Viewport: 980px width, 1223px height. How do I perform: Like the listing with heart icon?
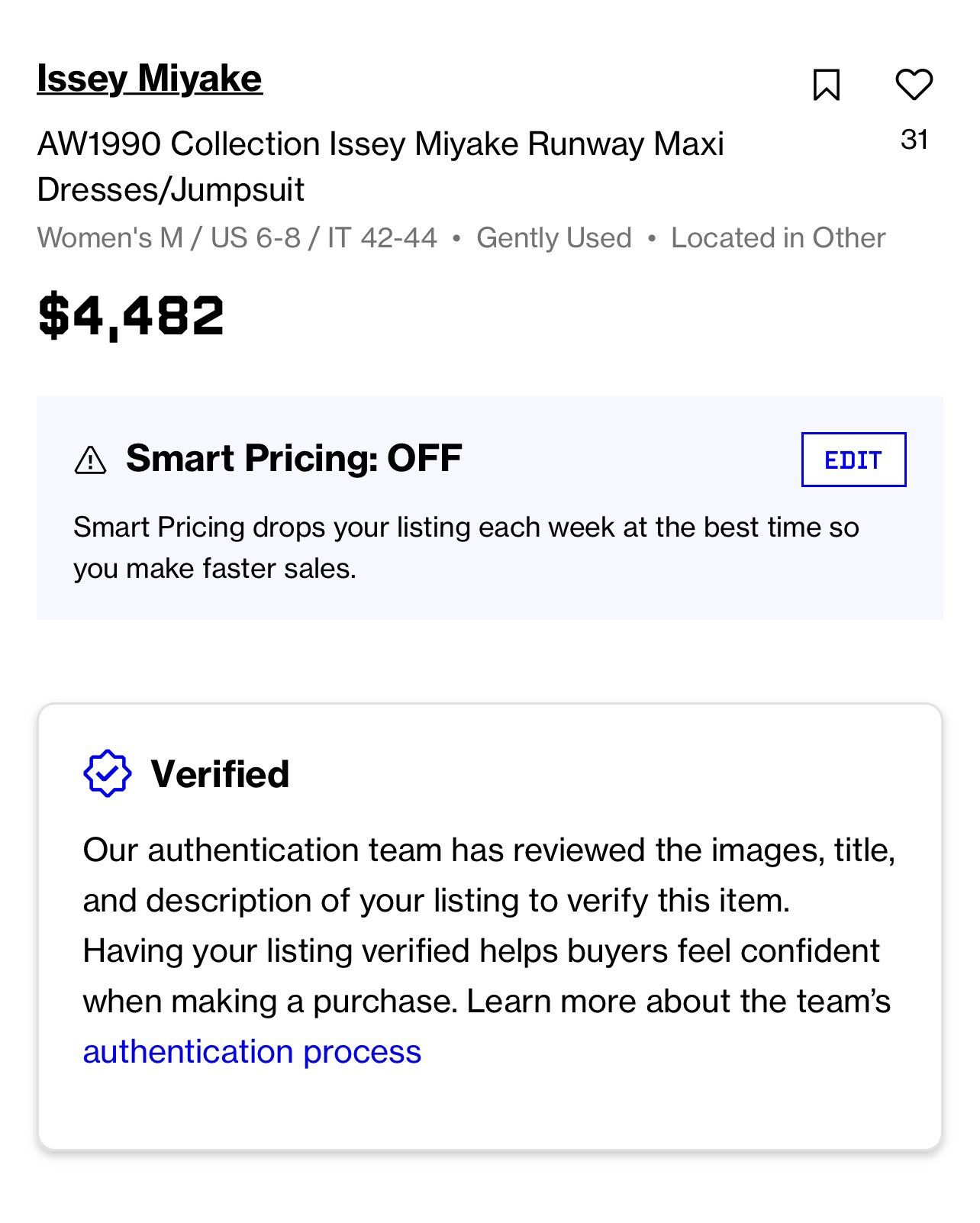pyautogui.click(x=914, y=84)
